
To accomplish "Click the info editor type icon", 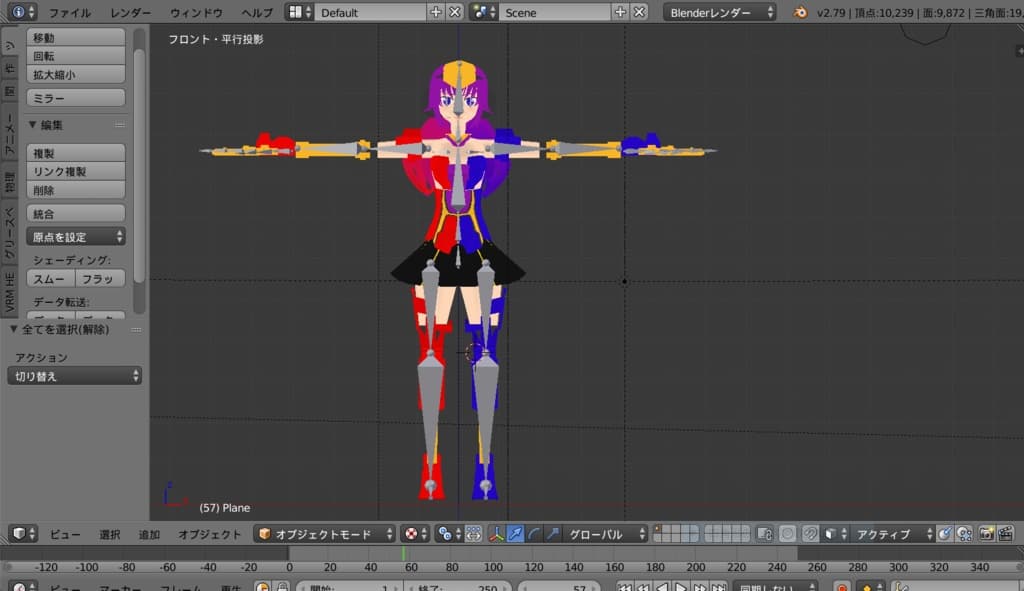I will 18,13.
